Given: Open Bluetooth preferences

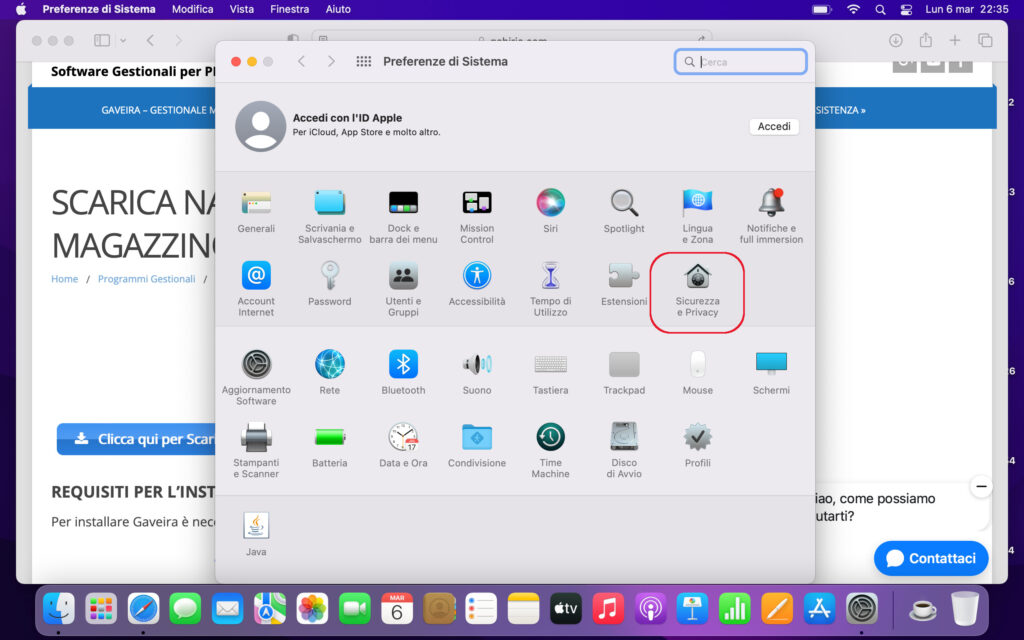Looking at the screenshot, I should click(x=404, y=372).
